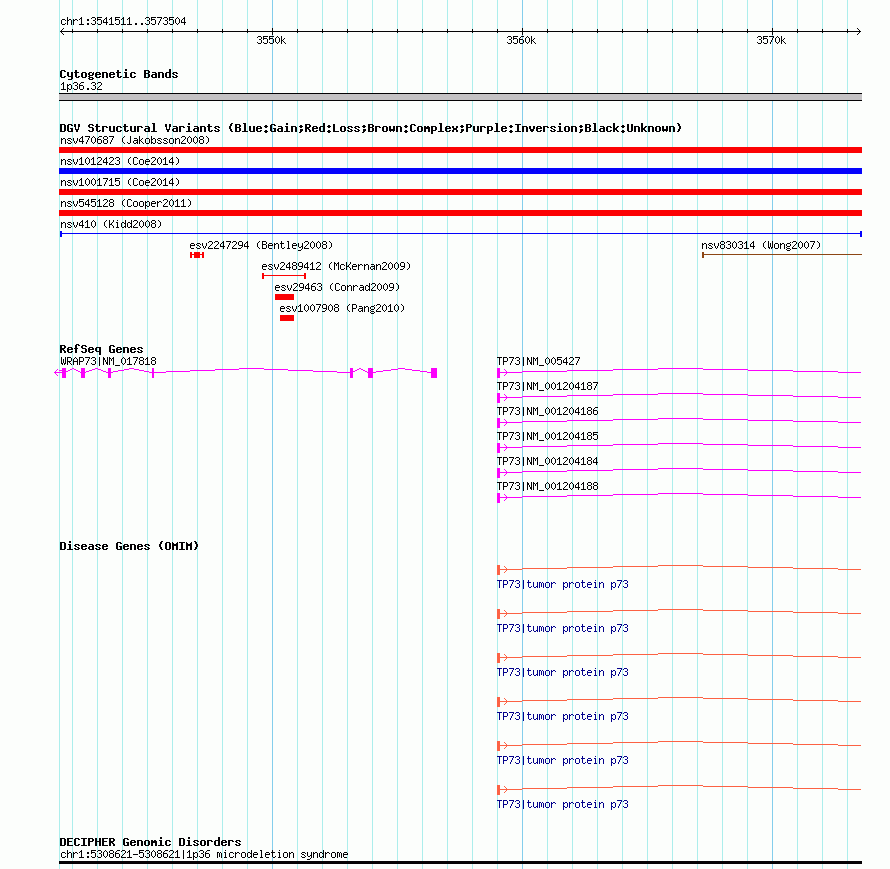Click the nsv410 (Kidd2008) label

pyautogui.click(x=111, y=224)
